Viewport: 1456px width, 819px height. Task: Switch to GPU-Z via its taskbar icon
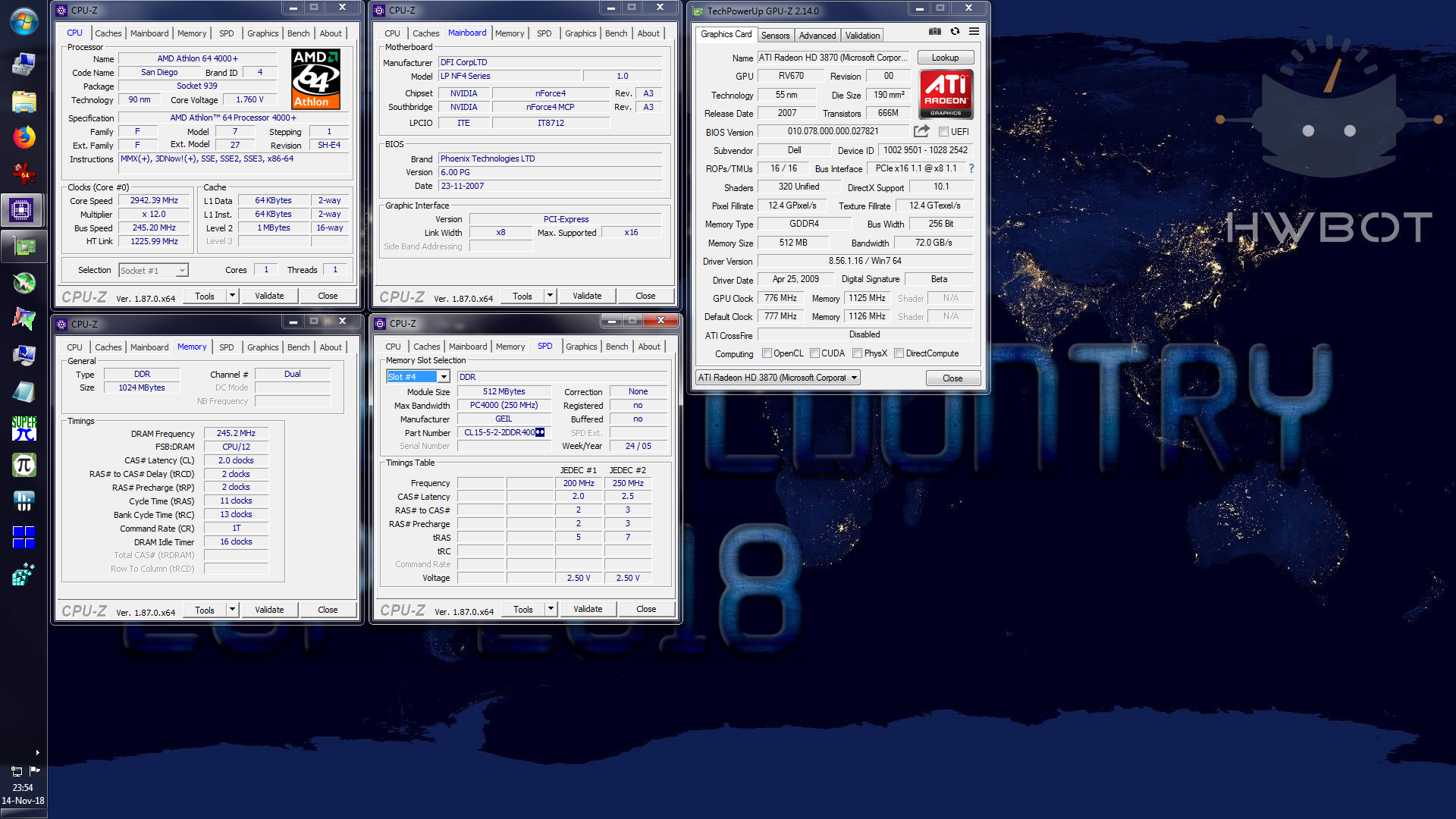click(24, 246)
